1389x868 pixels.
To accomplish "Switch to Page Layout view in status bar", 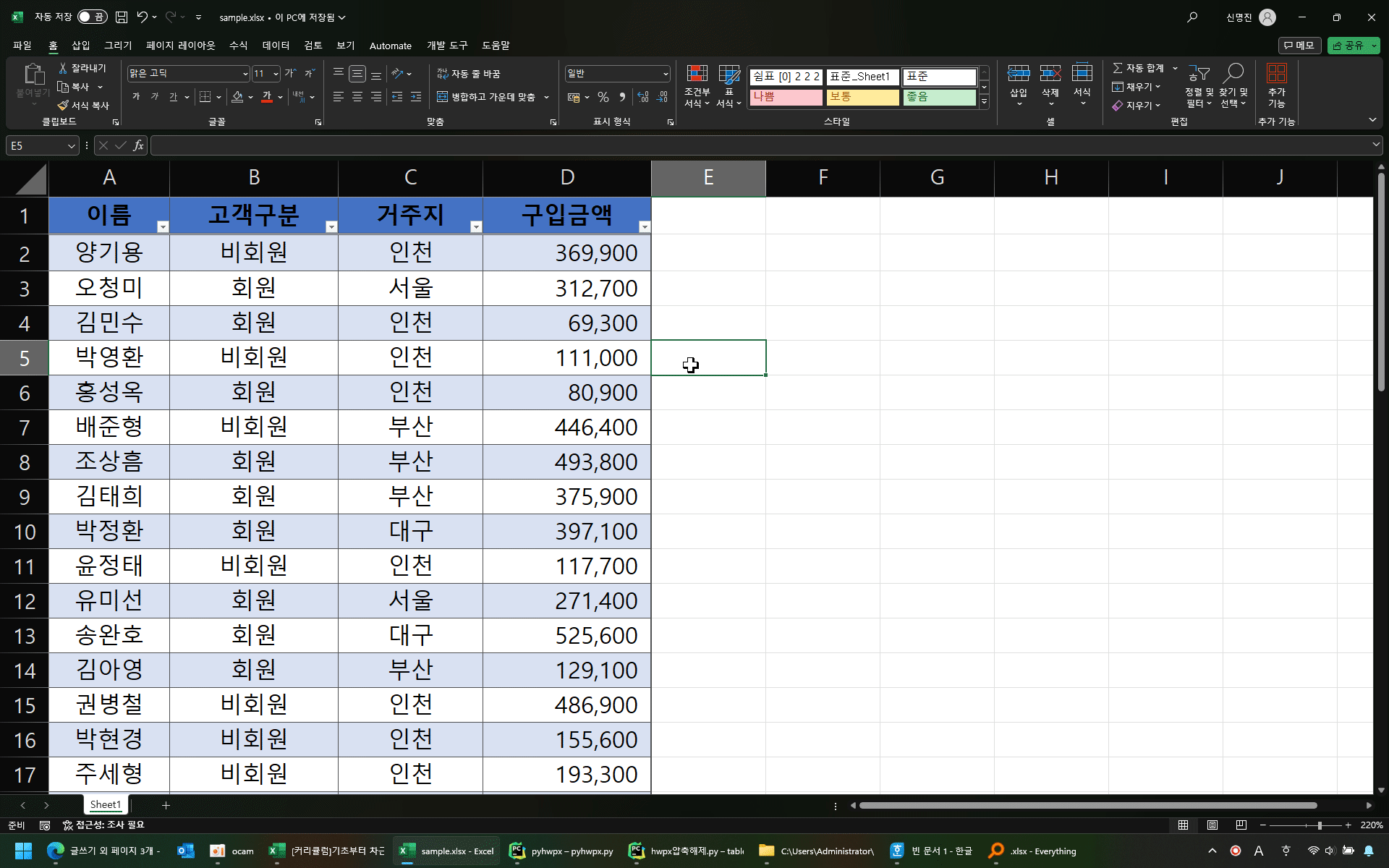I will (x=1212, y=825).
